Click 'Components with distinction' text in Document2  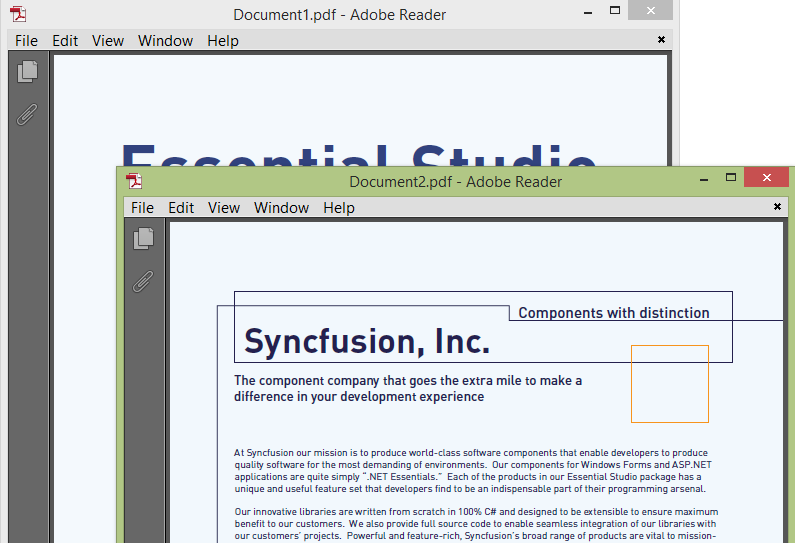(x=613, y=313)
